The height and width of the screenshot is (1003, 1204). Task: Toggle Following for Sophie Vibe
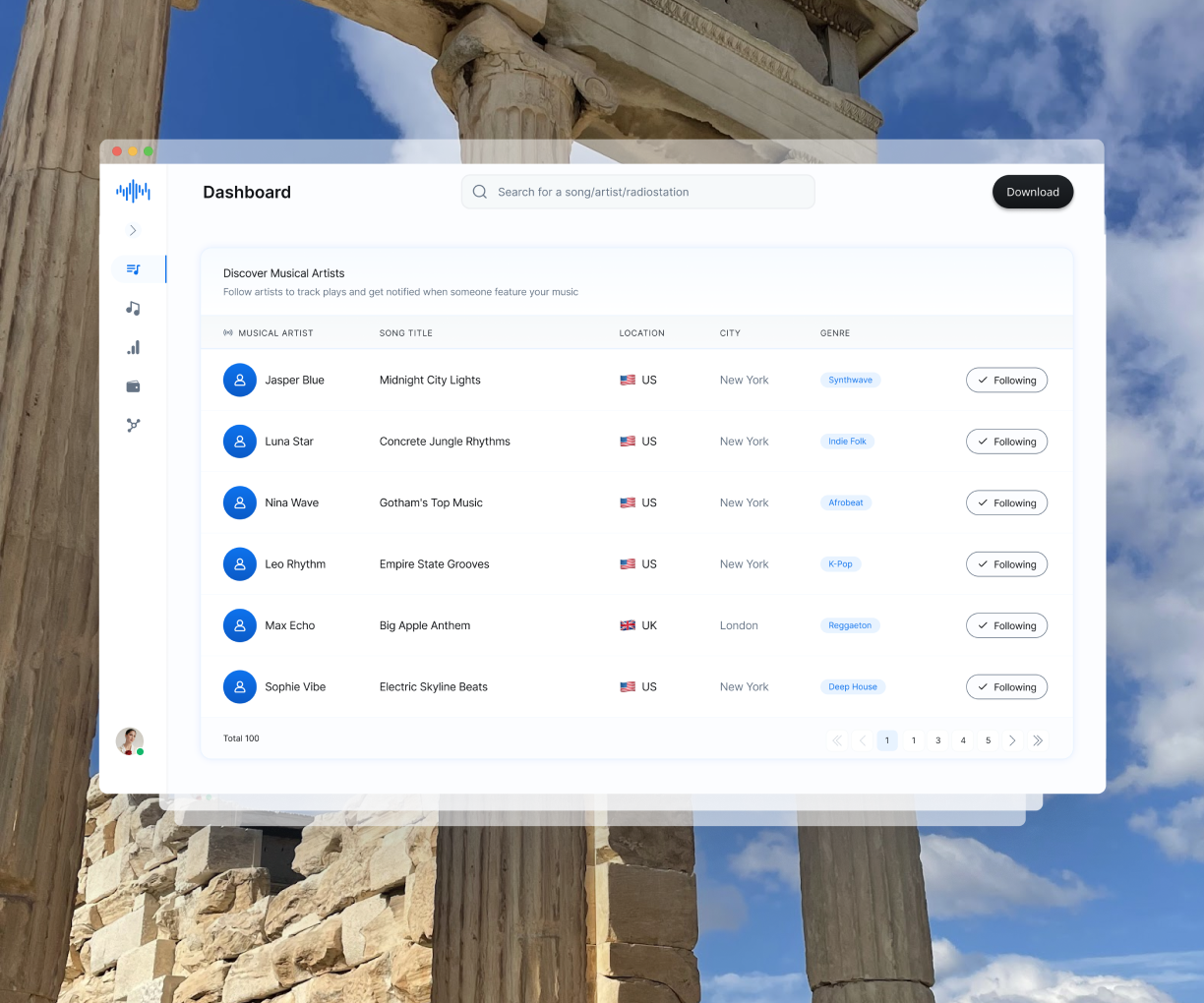pos(1006,687)
